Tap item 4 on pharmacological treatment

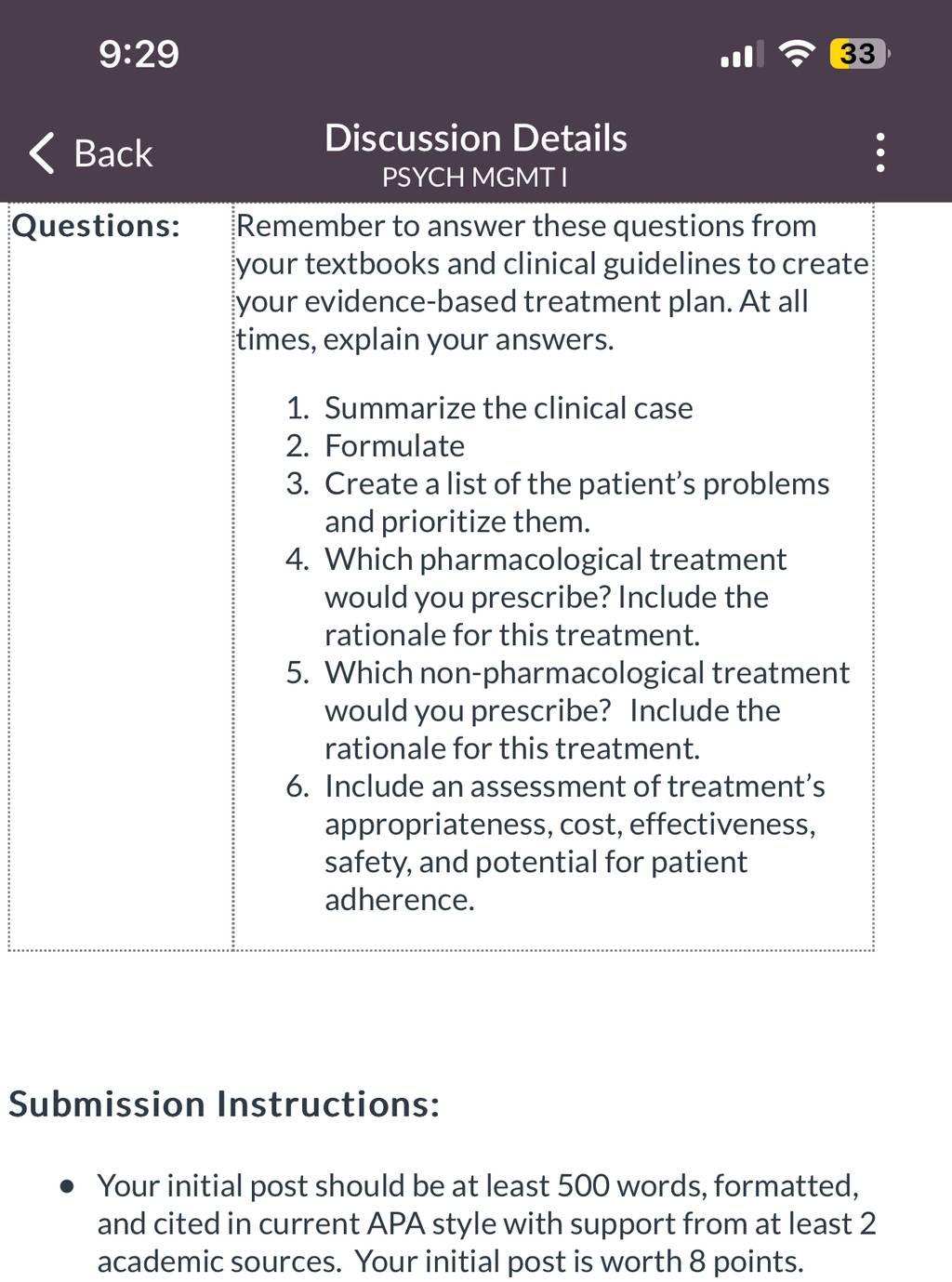pos(536,597)
